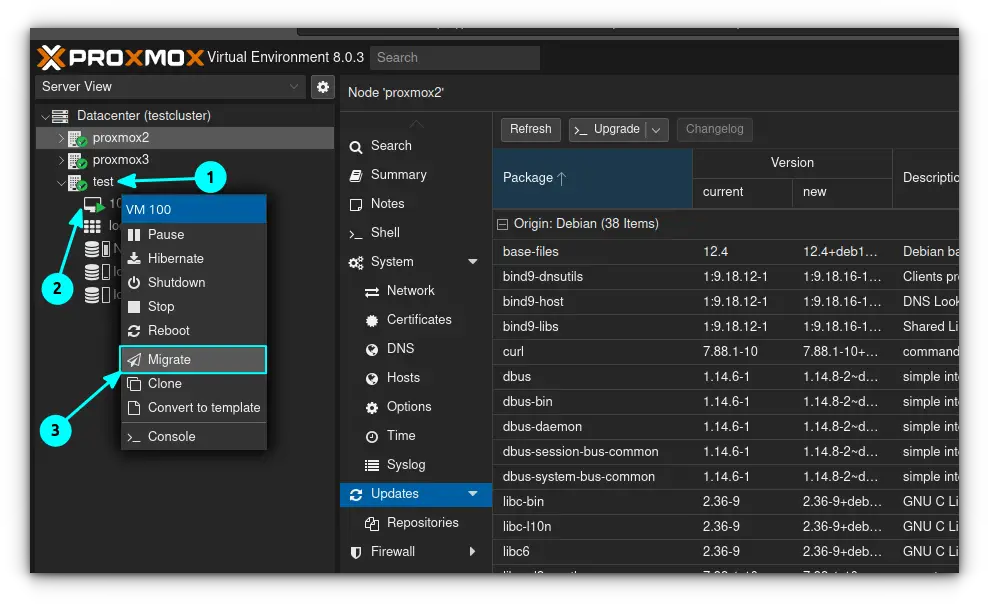The image size is (989, 605).
Task: Expand the proxmox3 node
Action: pos(61,160)
